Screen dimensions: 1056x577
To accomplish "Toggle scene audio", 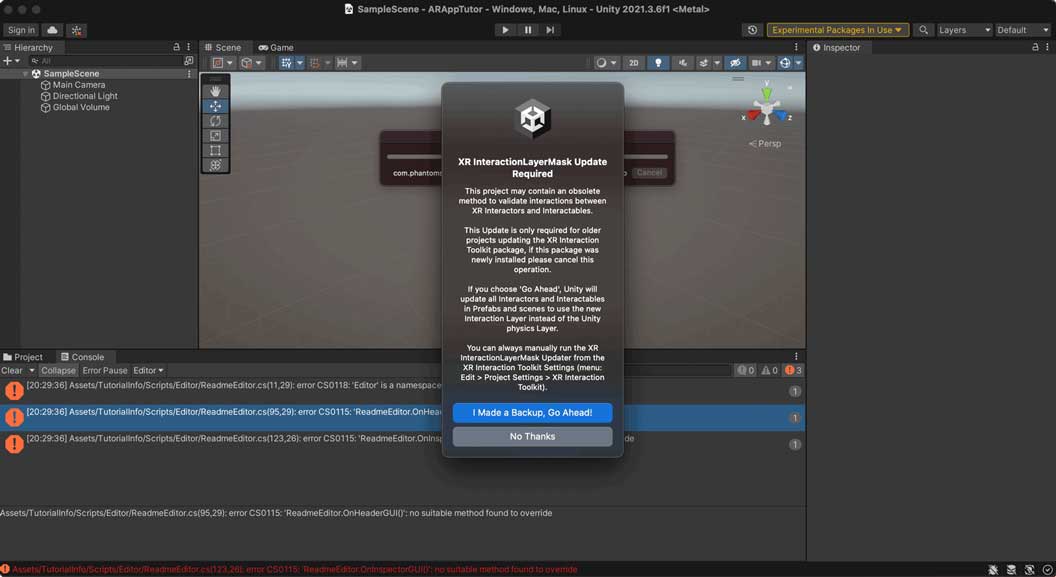I will click(682, 63).
